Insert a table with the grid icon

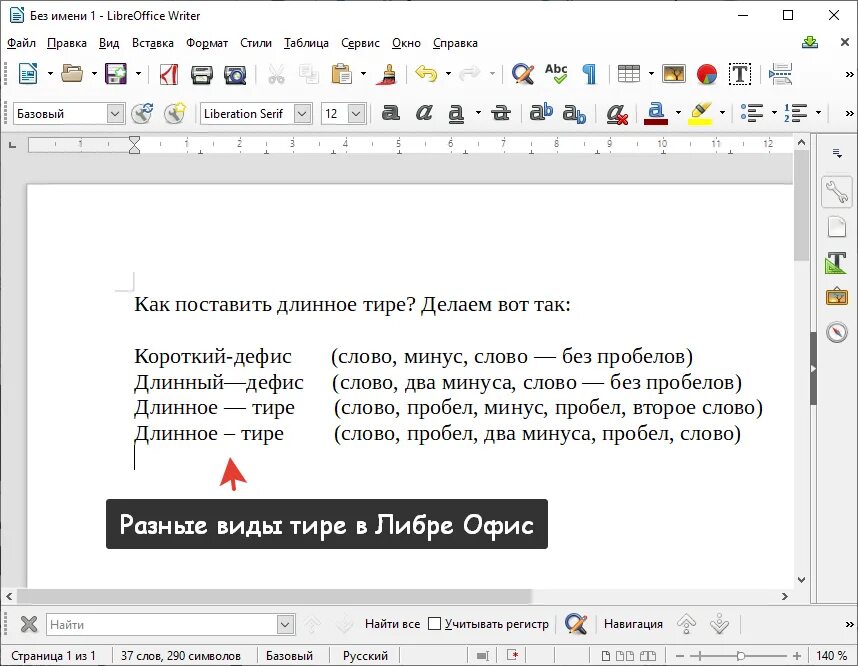[629, 73]
